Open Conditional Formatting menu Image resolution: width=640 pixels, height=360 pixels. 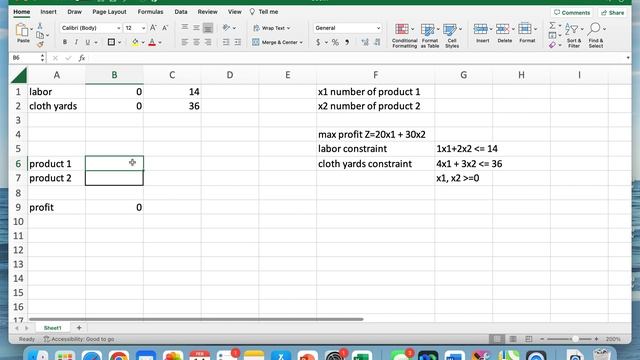point(404,36)
